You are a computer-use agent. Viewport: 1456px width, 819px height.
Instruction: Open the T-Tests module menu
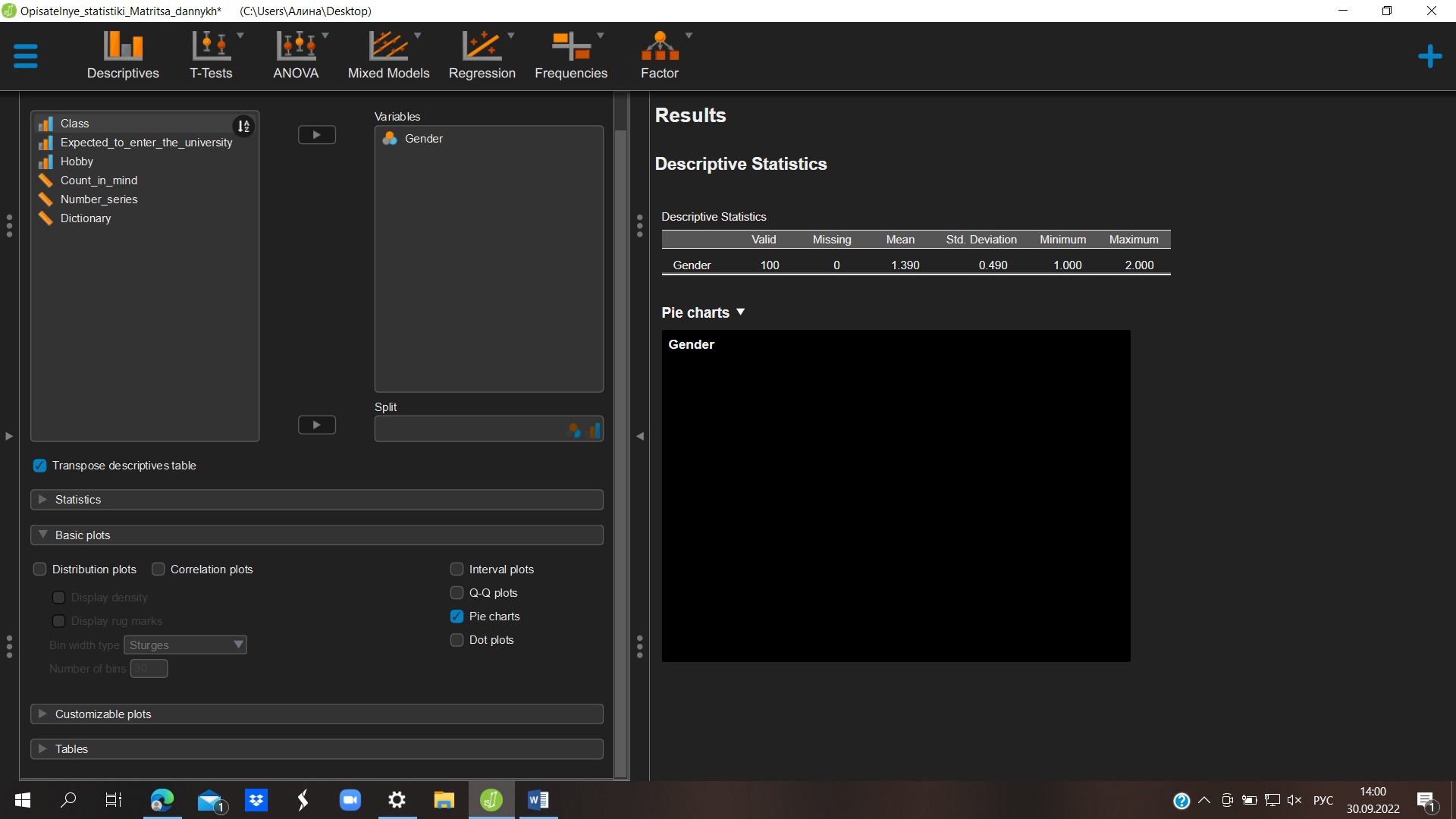pos(212,55)
